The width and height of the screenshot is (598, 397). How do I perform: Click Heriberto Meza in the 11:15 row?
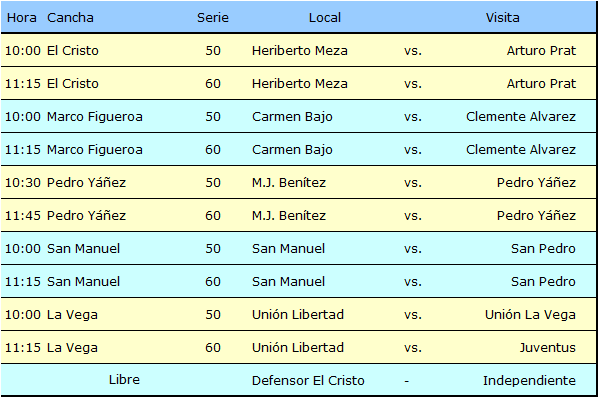point(300,84)
